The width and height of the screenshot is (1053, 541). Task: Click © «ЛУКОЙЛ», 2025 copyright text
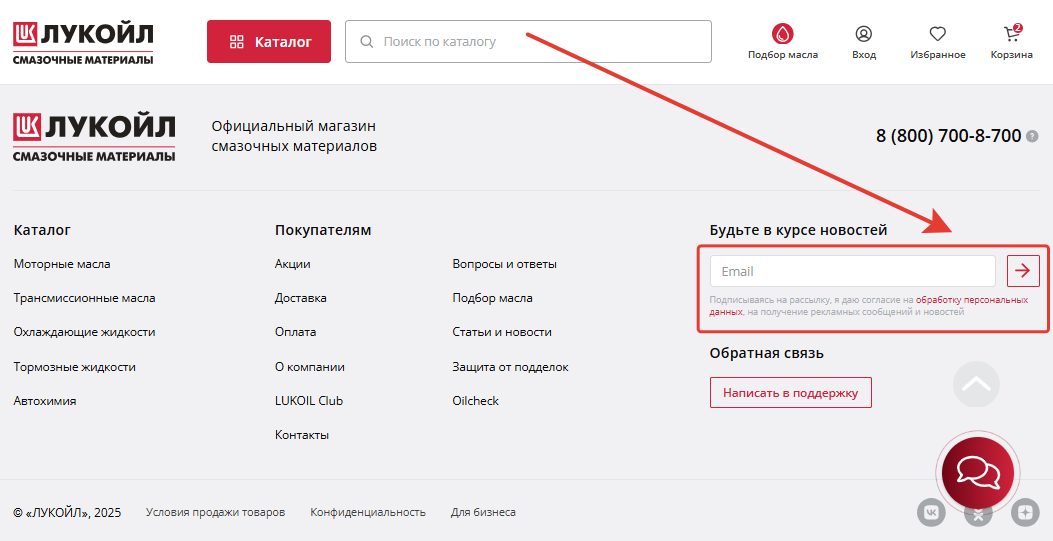[x=67, y=512]
